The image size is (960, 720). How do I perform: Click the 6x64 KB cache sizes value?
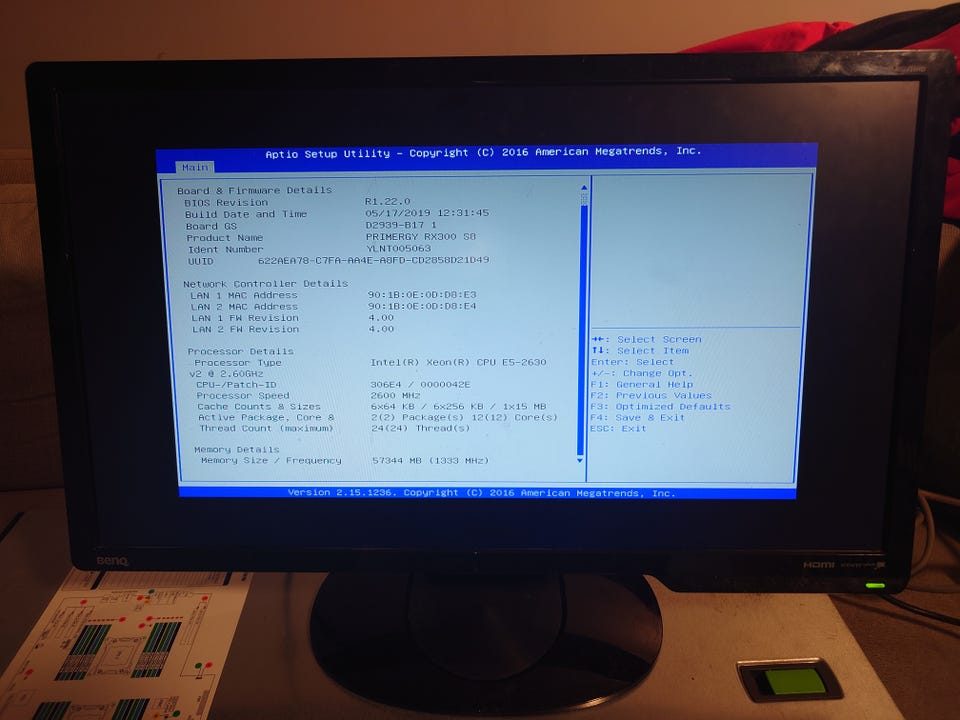coord(458,407)
